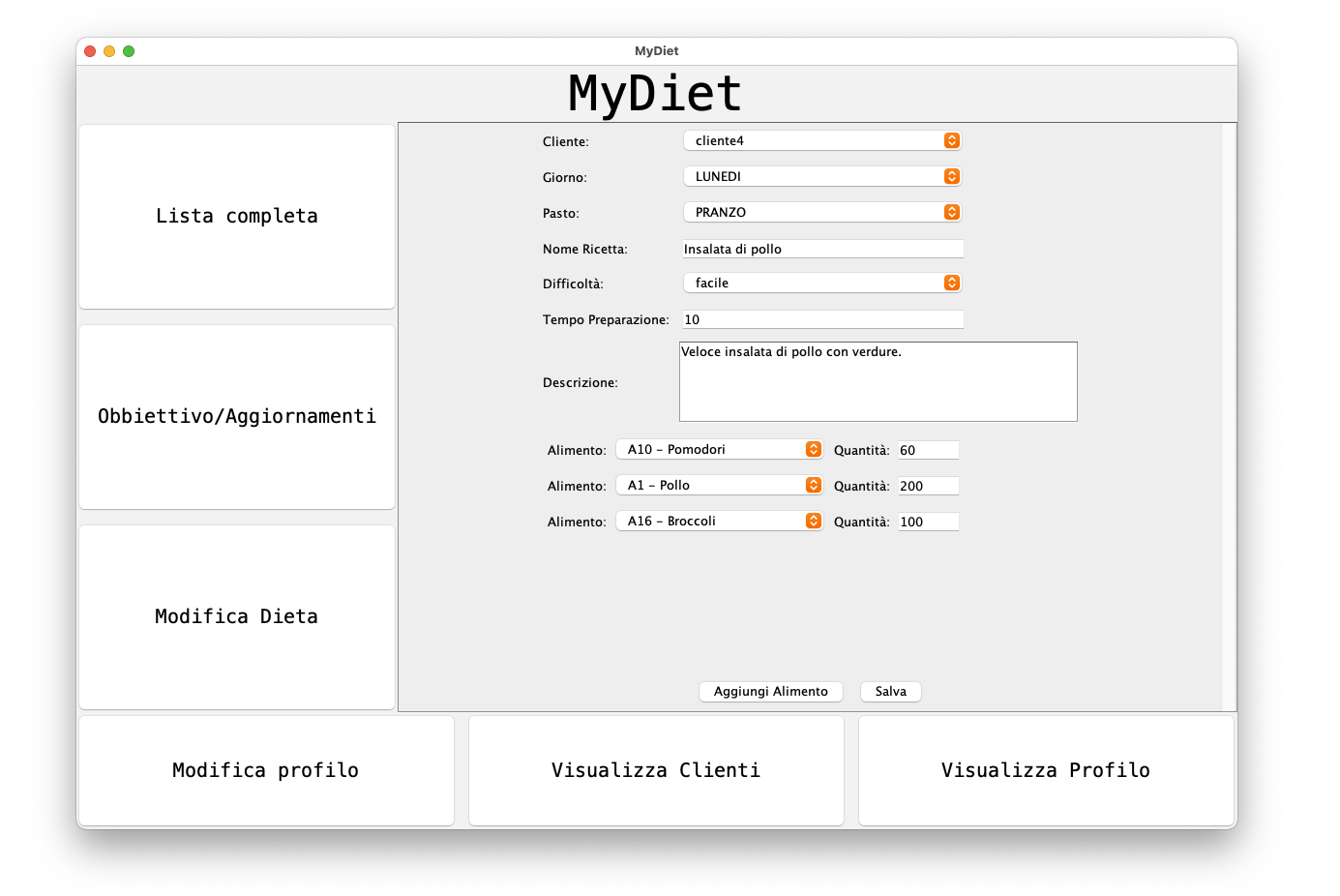
Task: Click the Nome Ricetta text field
Action: click(x=822, y=250)
